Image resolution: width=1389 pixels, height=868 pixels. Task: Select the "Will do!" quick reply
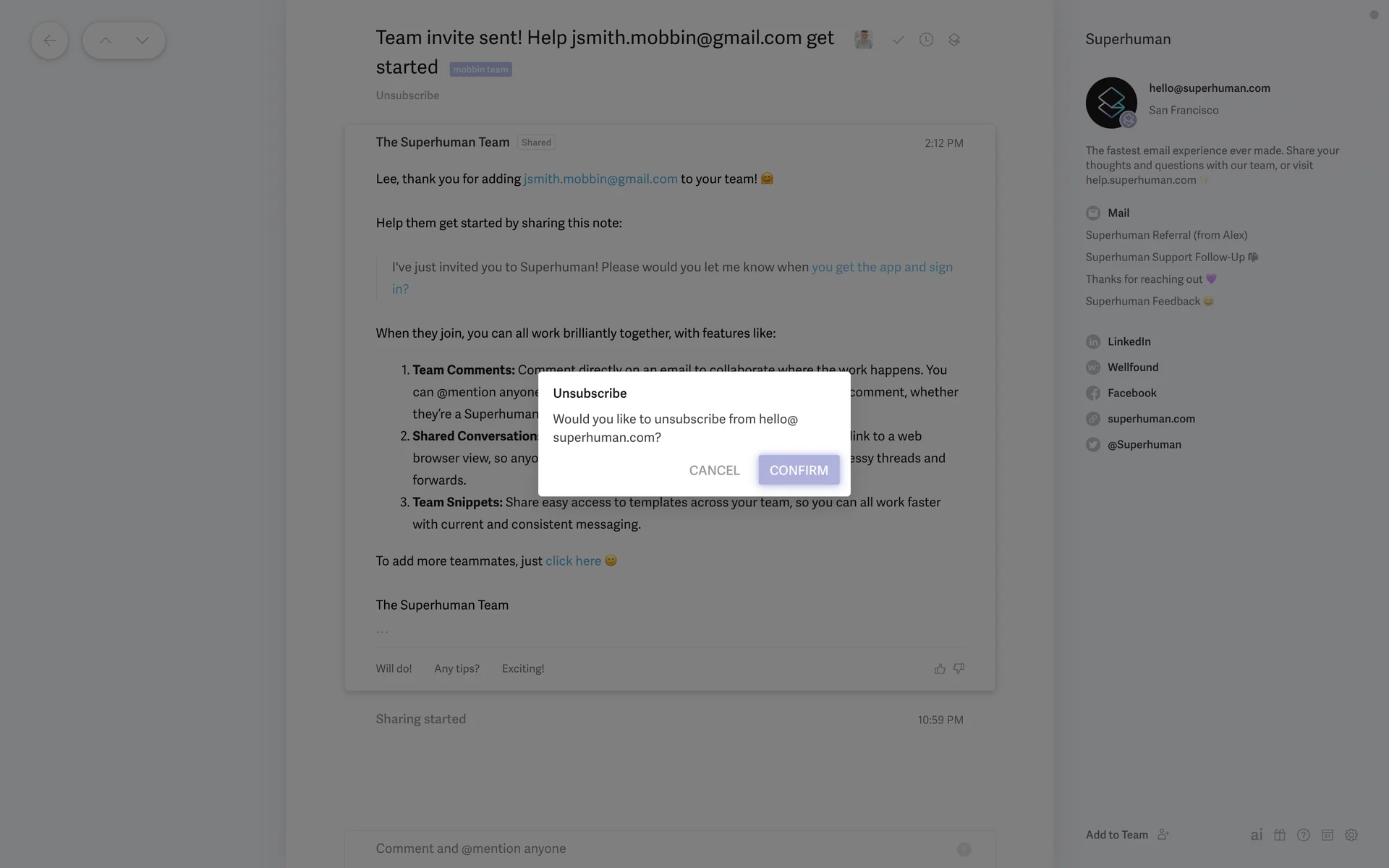[394, 669]
